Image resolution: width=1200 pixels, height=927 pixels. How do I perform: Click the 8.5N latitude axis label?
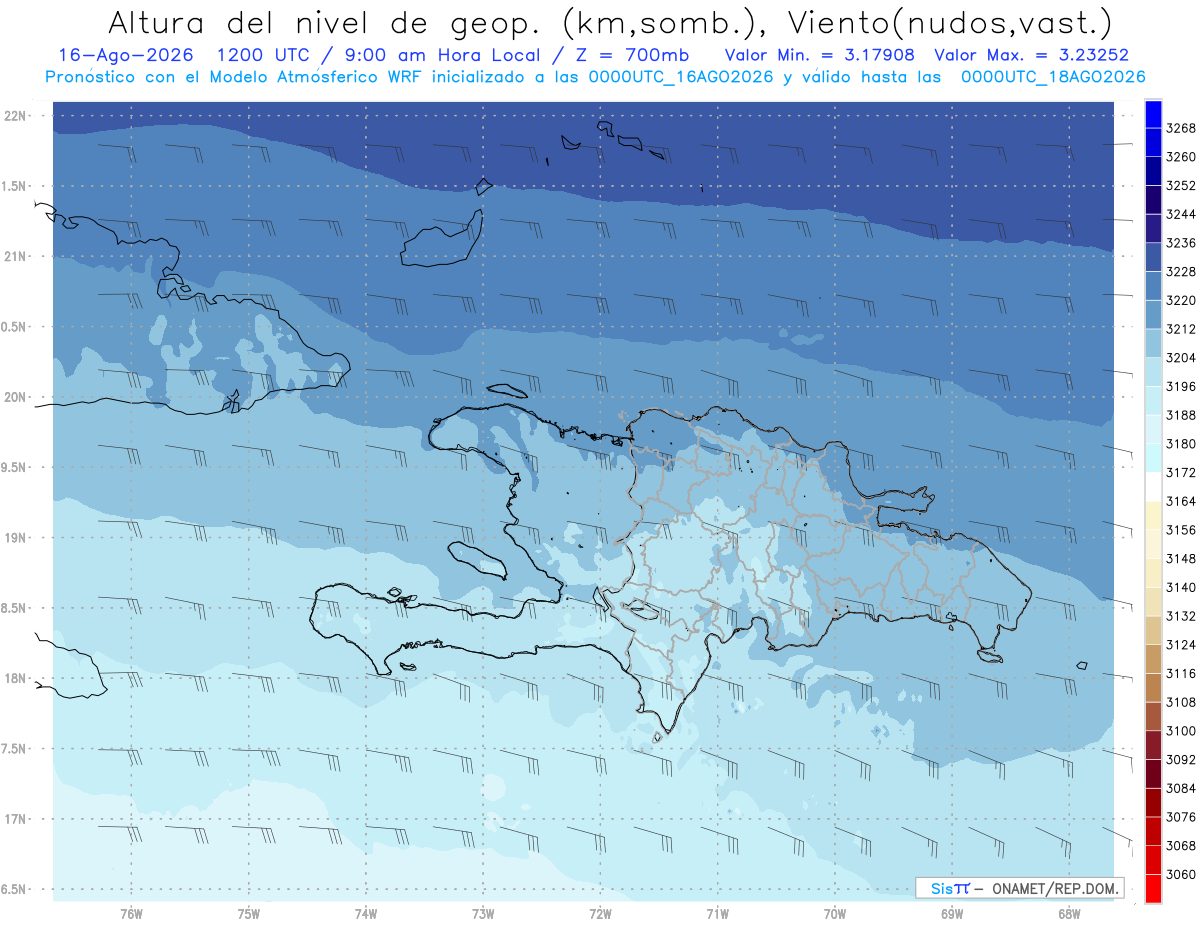click(x=15, y=608)
